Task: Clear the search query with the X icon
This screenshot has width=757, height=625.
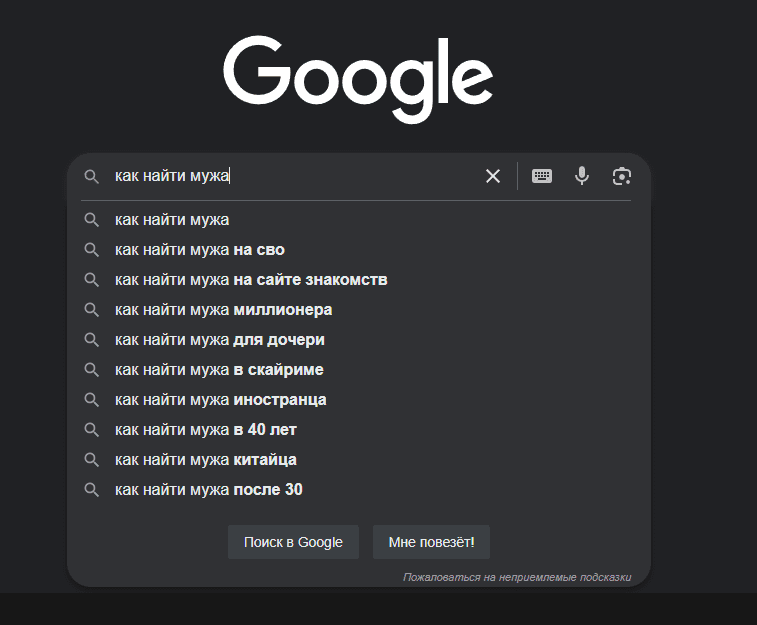Action: click(492, 176)
